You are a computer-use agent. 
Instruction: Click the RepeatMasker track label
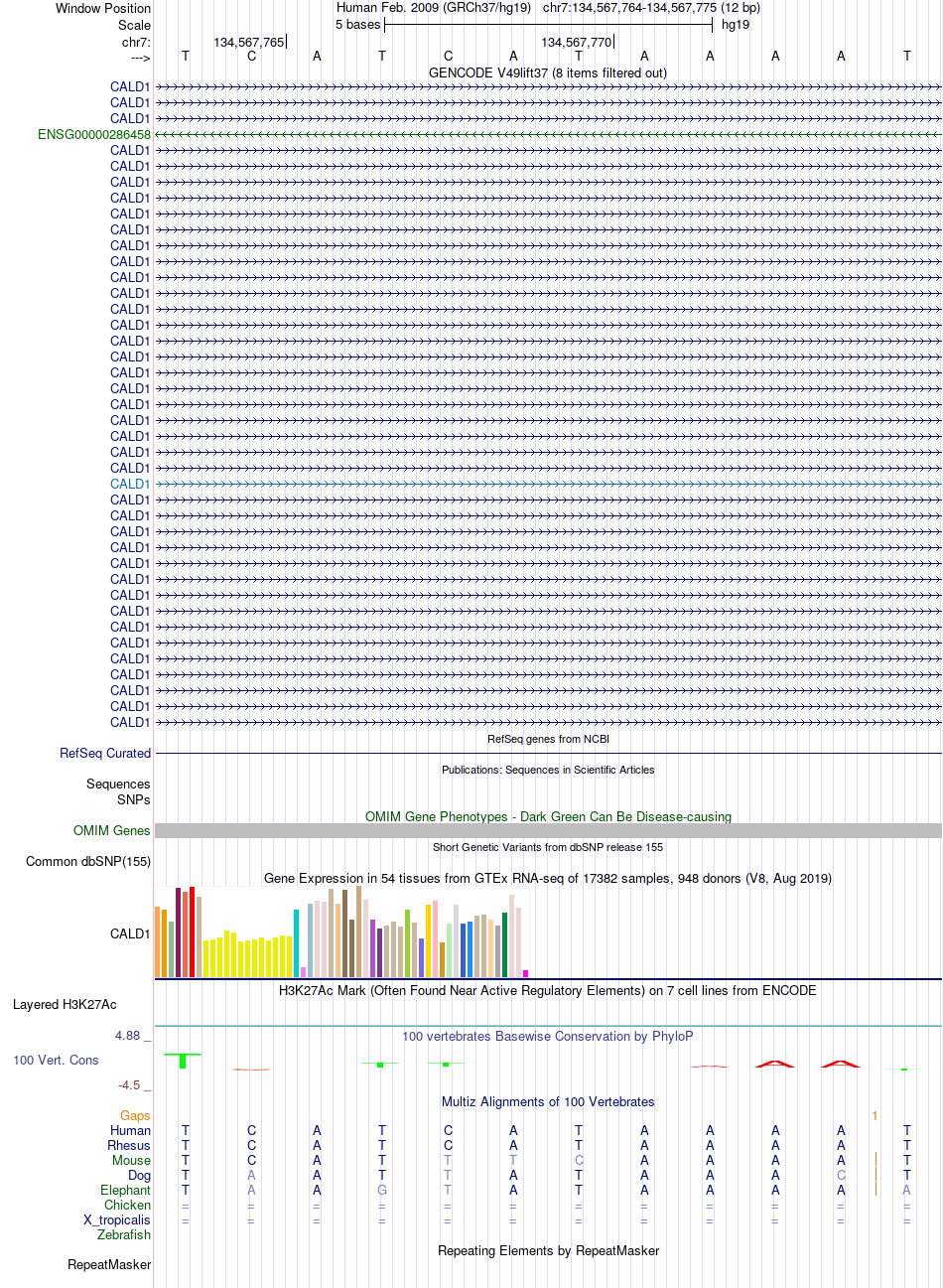(109, 1265)
